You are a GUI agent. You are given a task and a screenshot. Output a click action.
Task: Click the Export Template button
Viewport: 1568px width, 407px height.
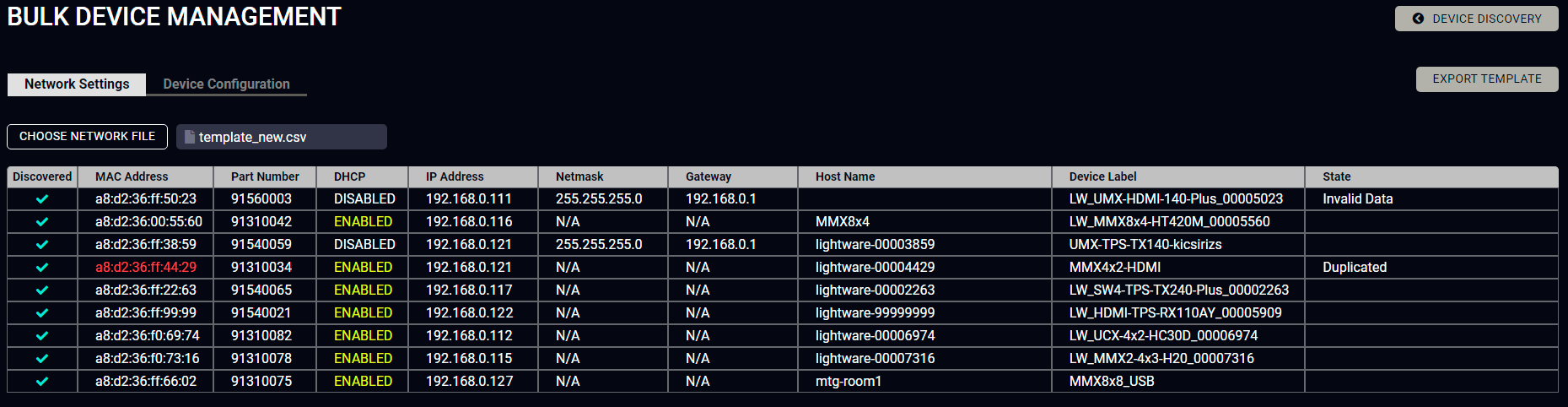click(1486, 79)
